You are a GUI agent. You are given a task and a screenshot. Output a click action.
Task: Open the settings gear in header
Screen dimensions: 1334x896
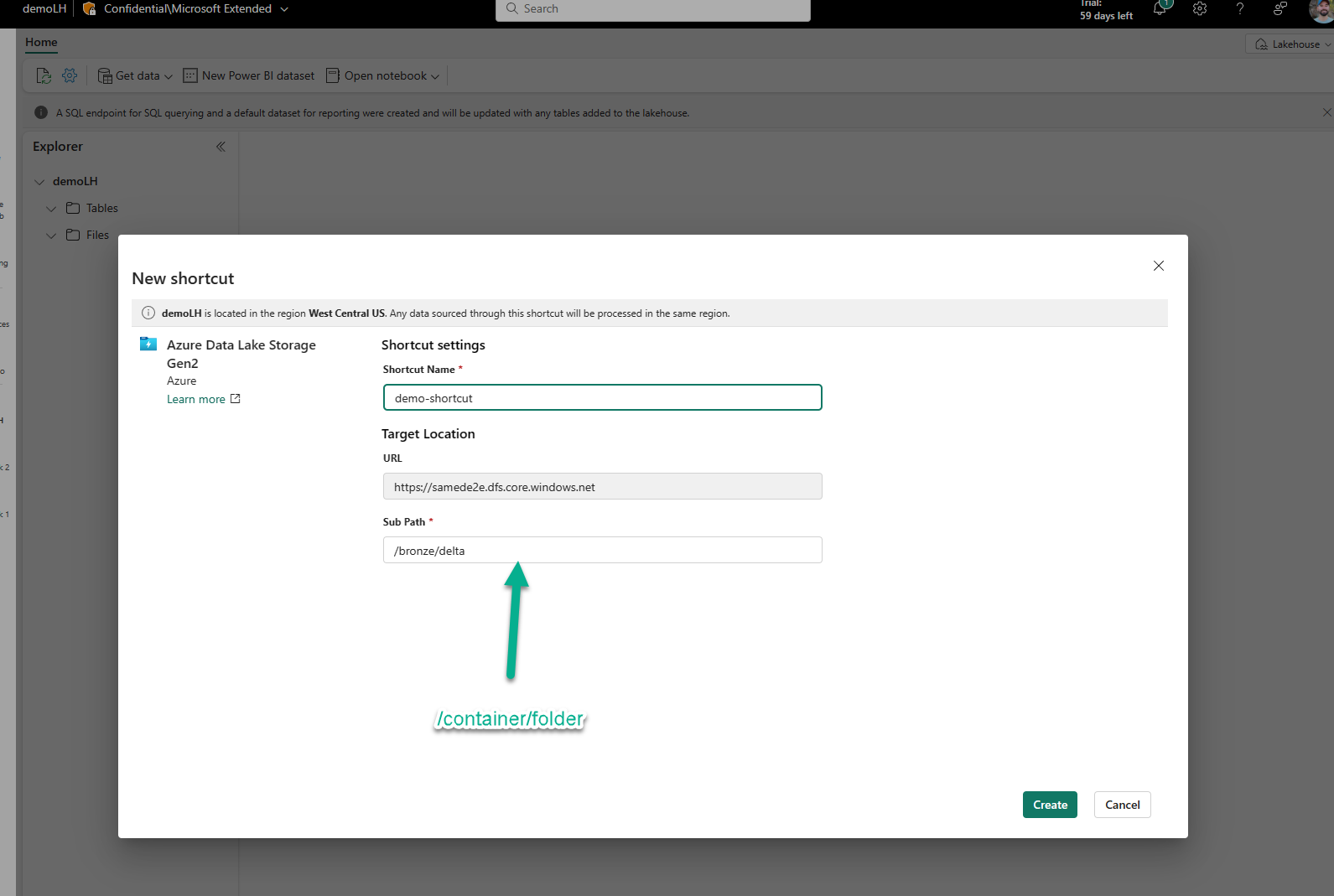1200,8
